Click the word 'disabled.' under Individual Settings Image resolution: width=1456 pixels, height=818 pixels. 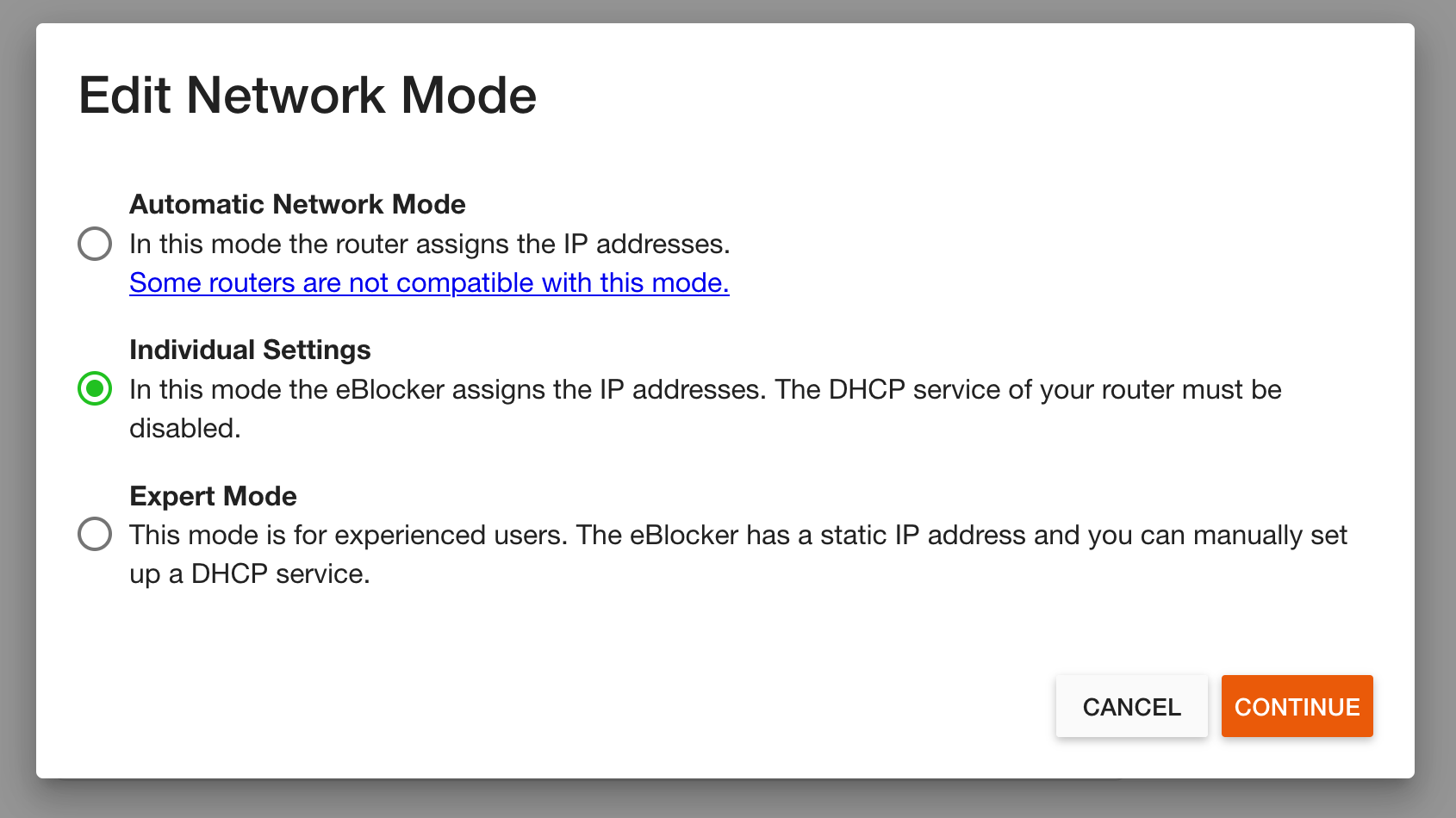(x=184, y=429)
